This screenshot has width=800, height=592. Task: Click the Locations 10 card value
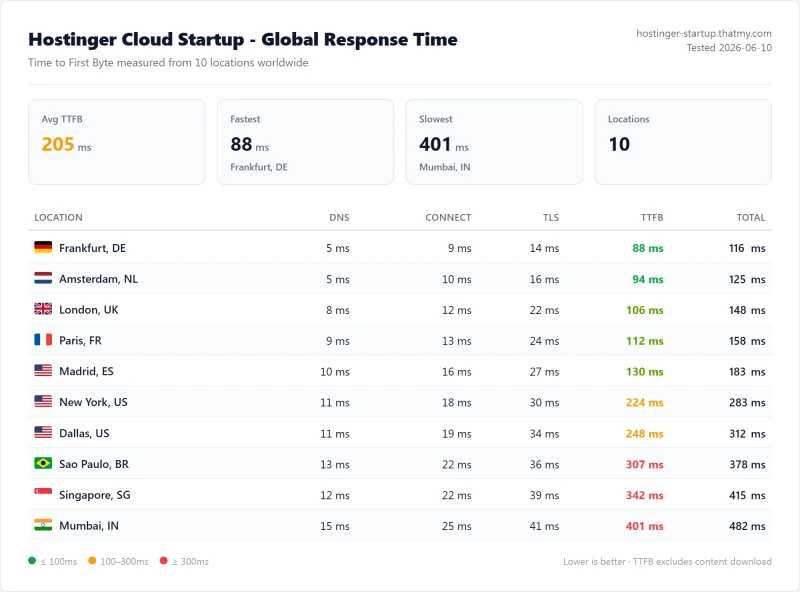pos(619,144)
